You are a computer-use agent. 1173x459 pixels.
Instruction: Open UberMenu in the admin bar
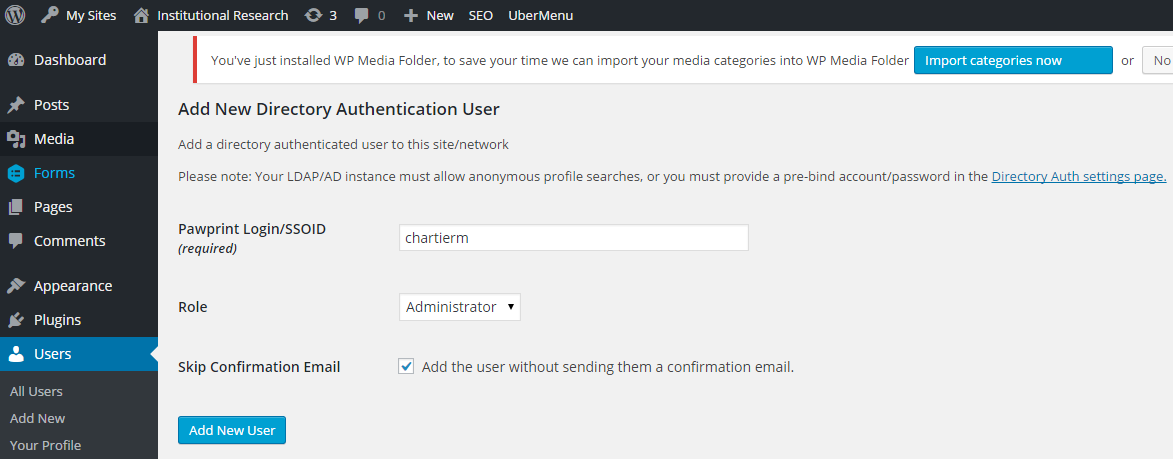click(540, 15)
